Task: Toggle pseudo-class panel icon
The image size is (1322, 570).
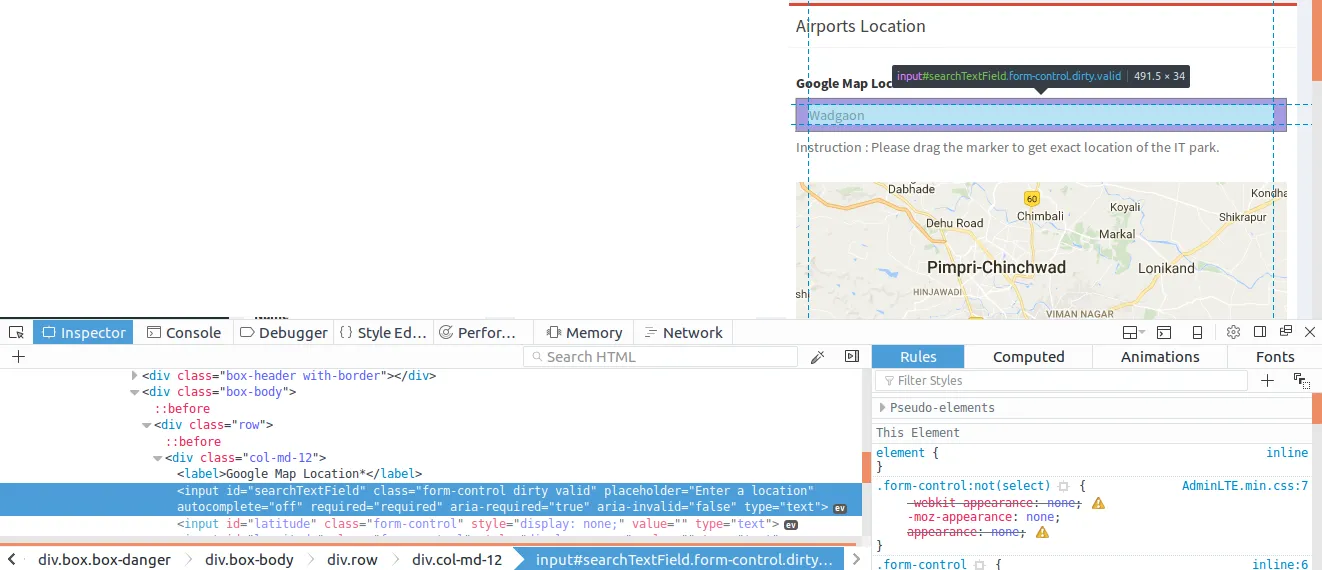Action: [x=1300, y=380]
